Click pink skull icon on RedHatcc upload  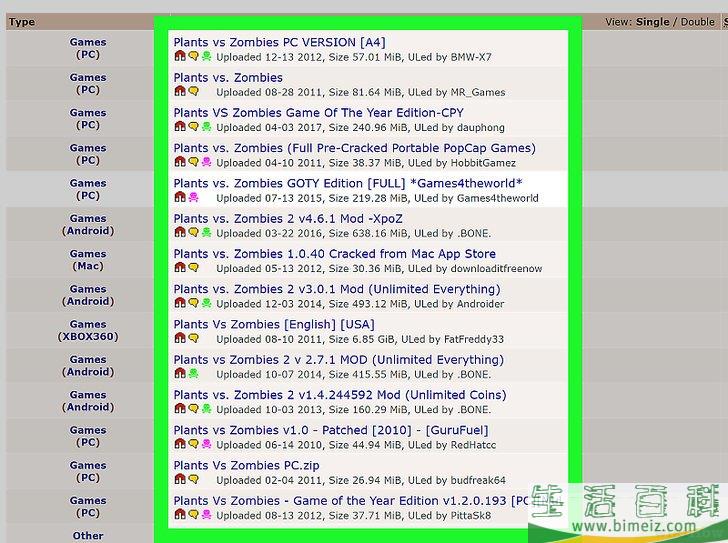(x=207, y=444)
